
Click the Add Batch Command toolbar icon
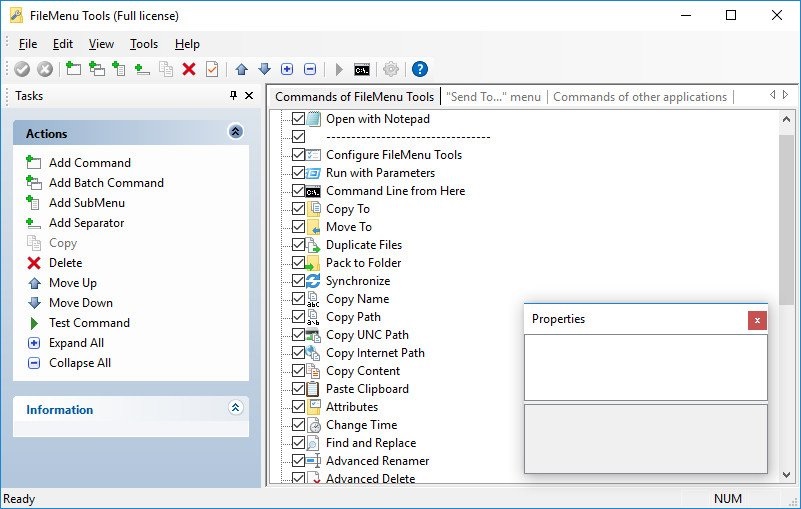(x=97, y=68)
